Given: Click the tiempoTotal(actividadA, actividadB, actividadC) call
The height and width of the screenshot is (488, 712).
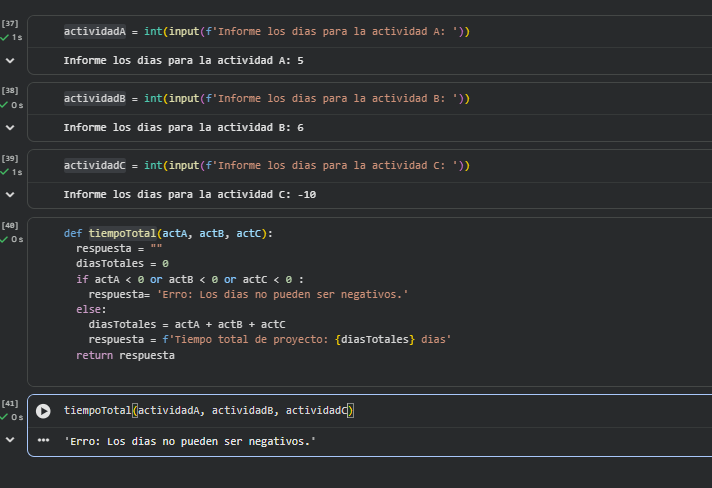Looking at the screenshot, I should [x=208, y=410].
